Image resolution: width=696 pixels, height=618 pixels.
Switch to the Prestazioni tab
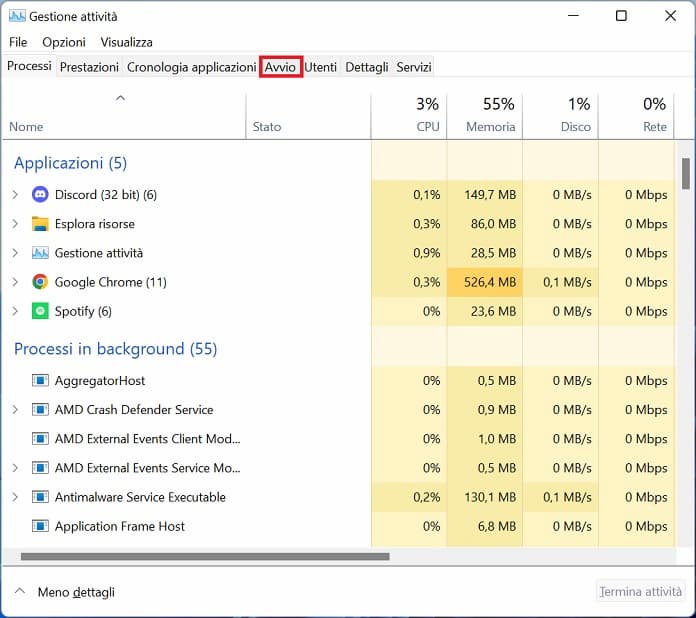(x=89, y=67)
